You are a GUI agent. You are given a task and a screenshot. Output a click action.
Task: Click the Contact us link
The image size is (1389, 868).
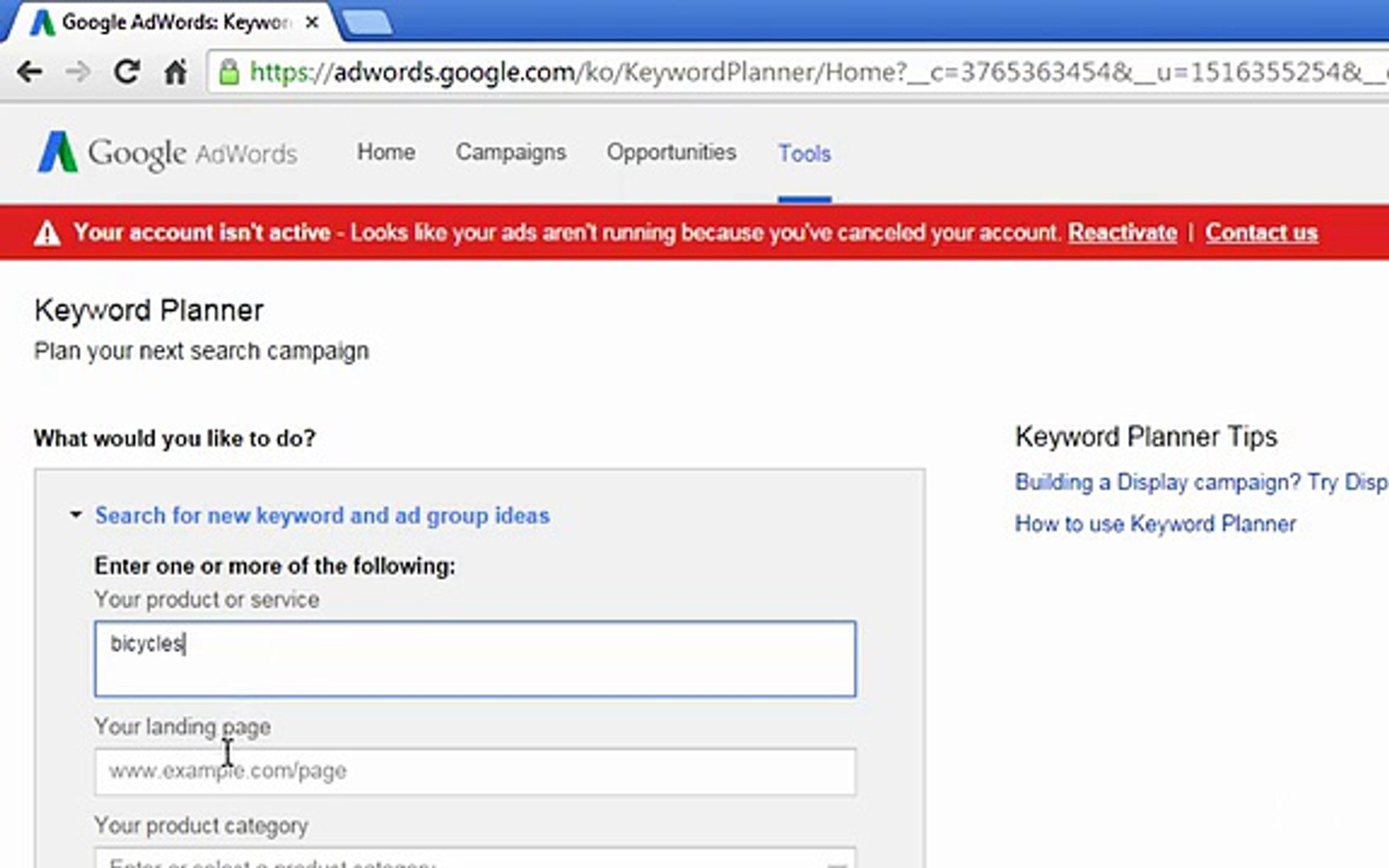(x=1261, y=233)
